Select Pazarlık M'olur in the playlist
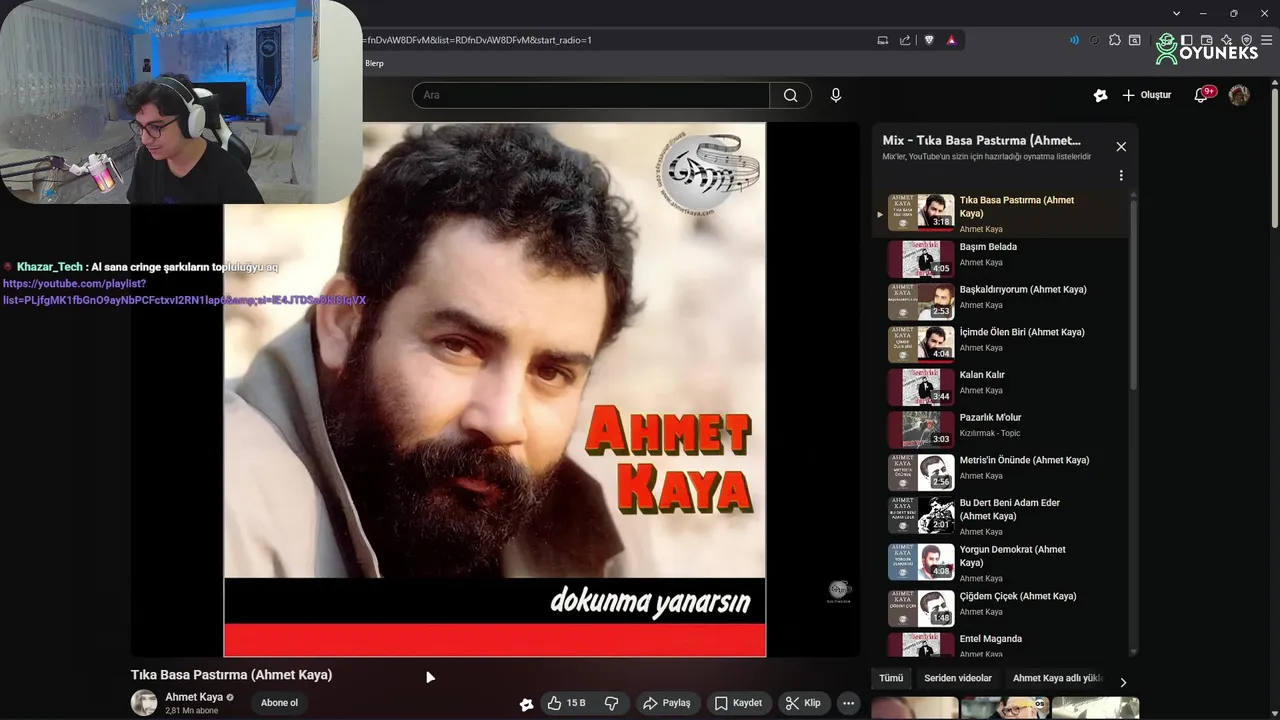 [x=1000, y=428]
